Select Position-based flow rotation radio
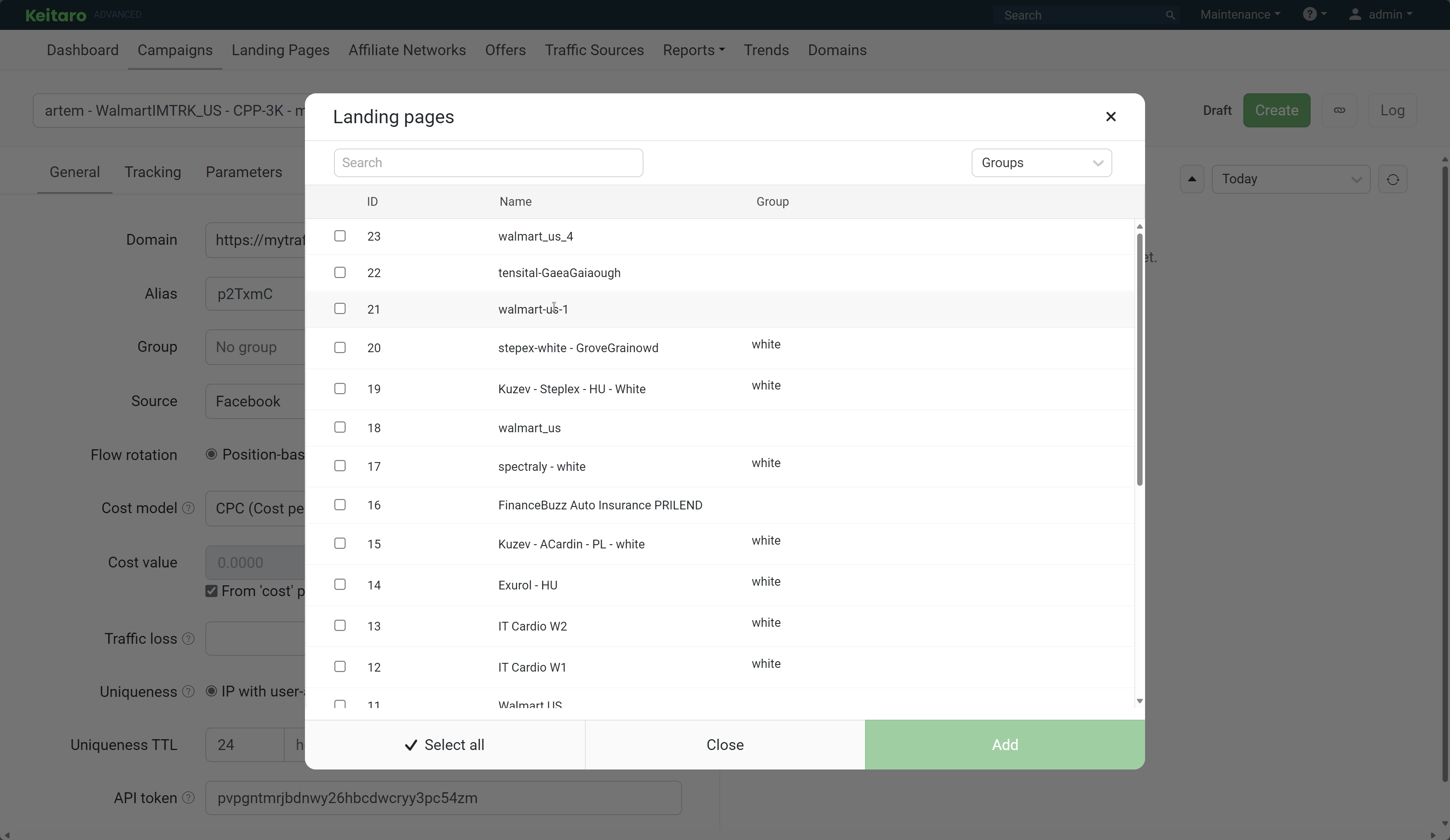This screenshot has width=1450, height=840. click(x=211, y=455)
